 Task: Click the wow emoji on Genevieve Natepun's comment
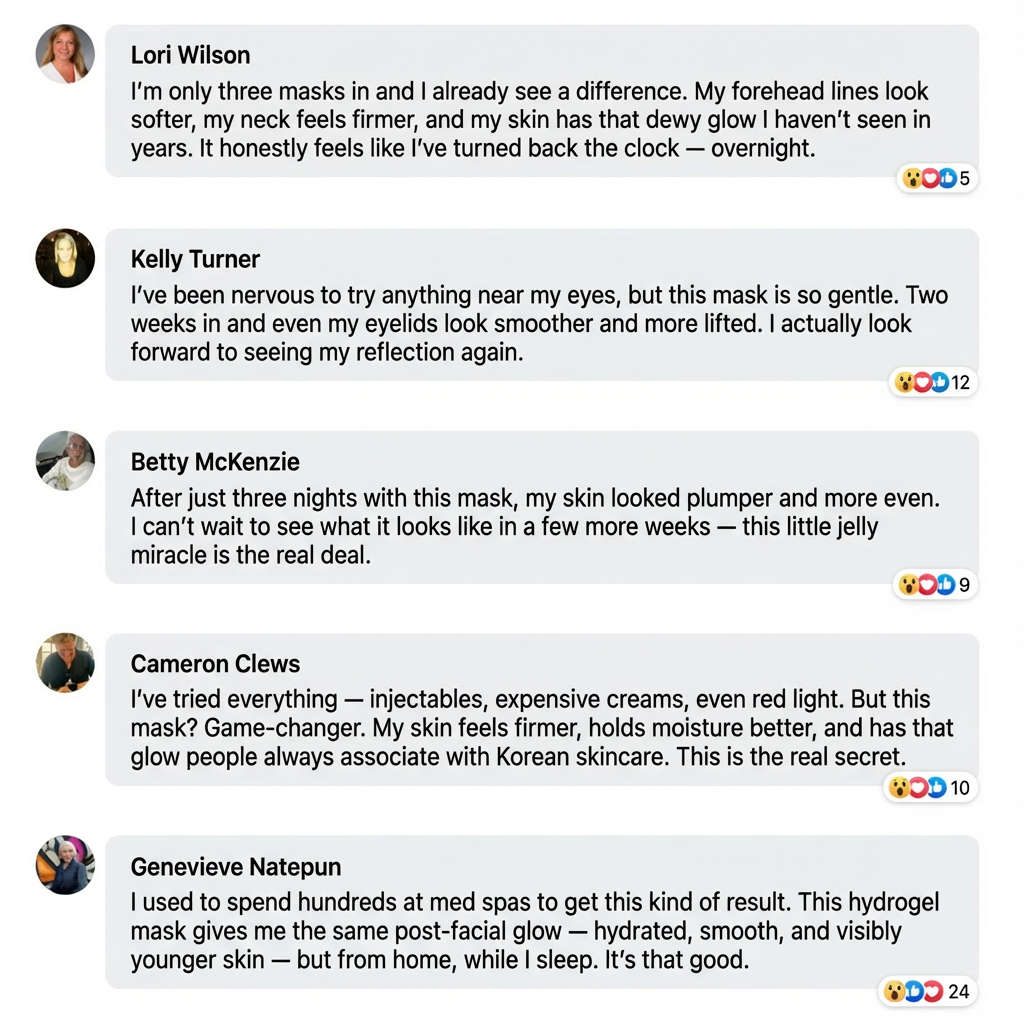click(895, 991)
